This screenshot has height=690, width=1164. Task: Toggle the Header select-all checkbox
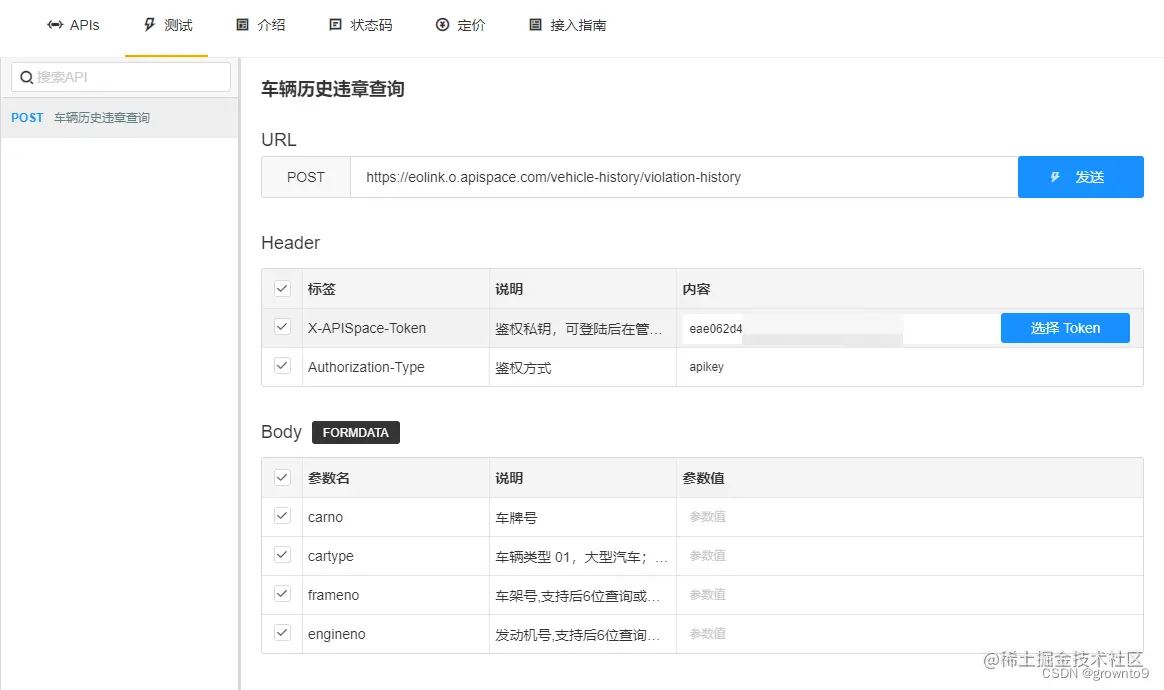(x=282, y=288)
